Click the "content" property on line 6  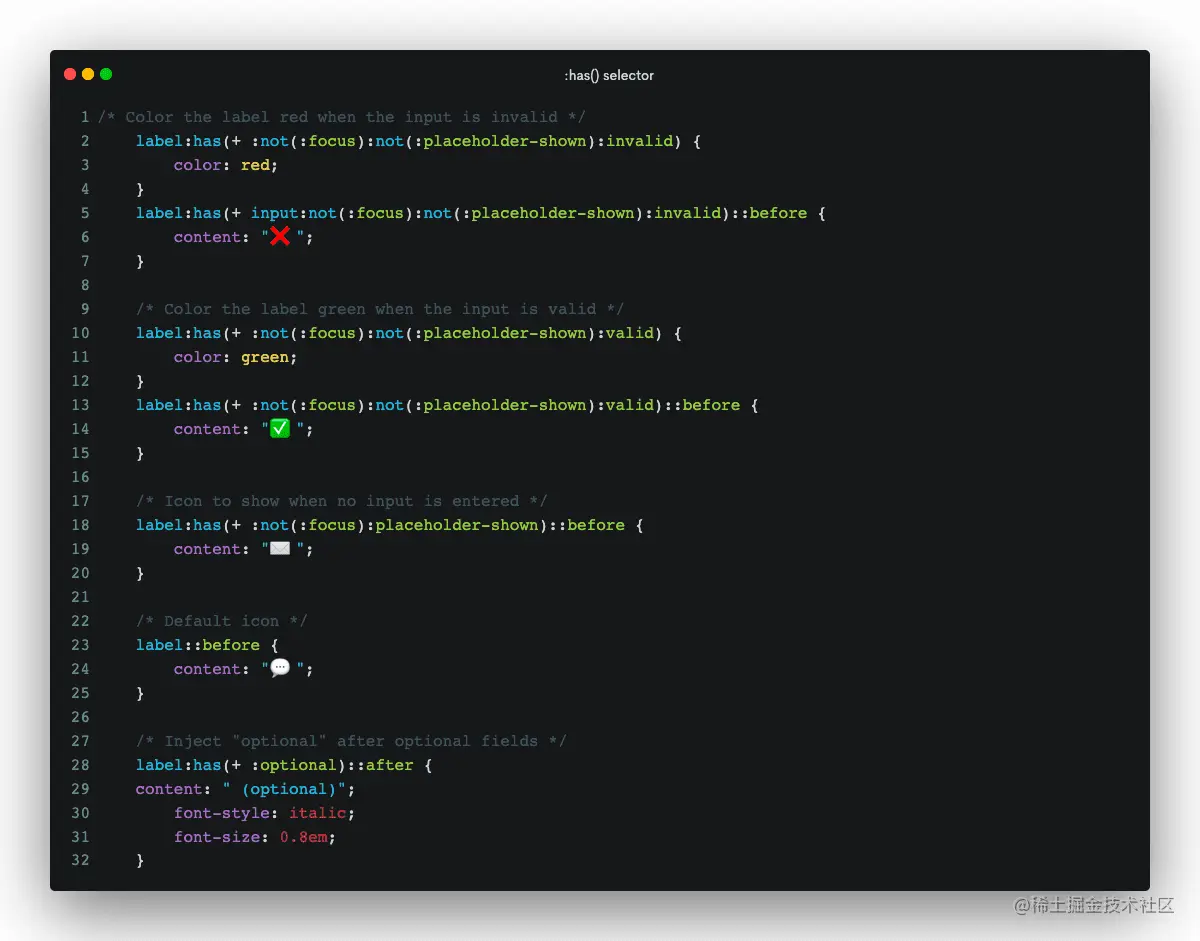point(207,237)
